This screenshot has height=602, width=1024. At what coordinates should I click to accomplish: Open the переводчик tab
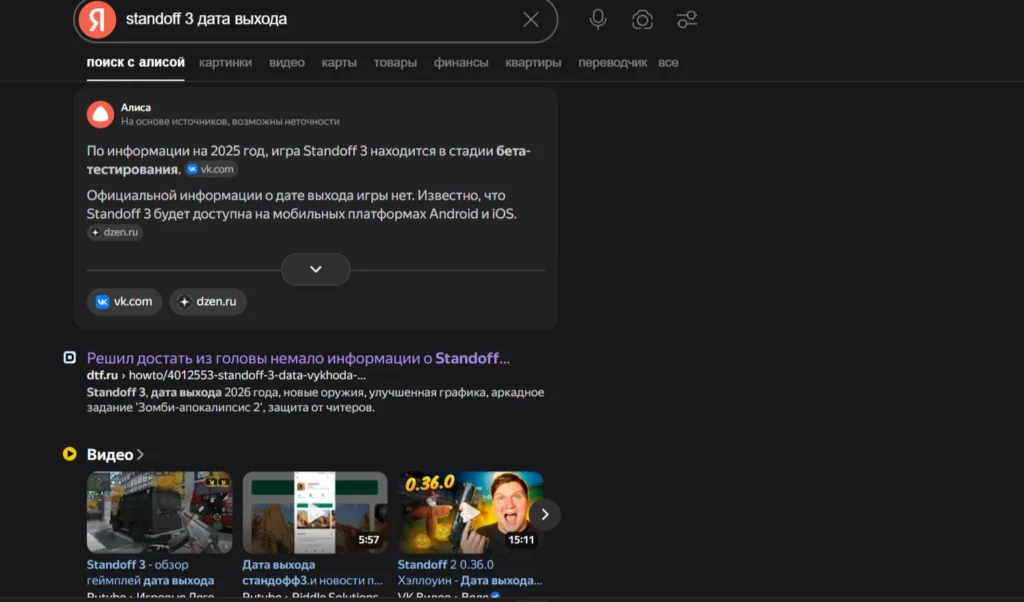tap(612, 62)
